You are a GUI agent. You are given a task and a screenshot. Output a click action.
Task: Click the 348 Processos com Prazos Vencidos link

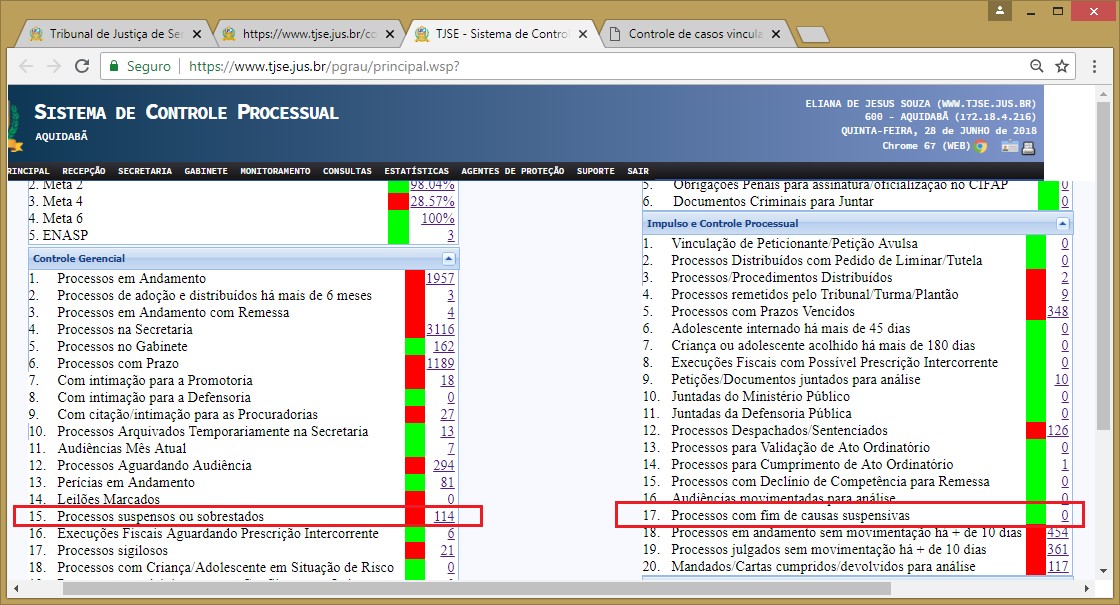click(1057, 311)
